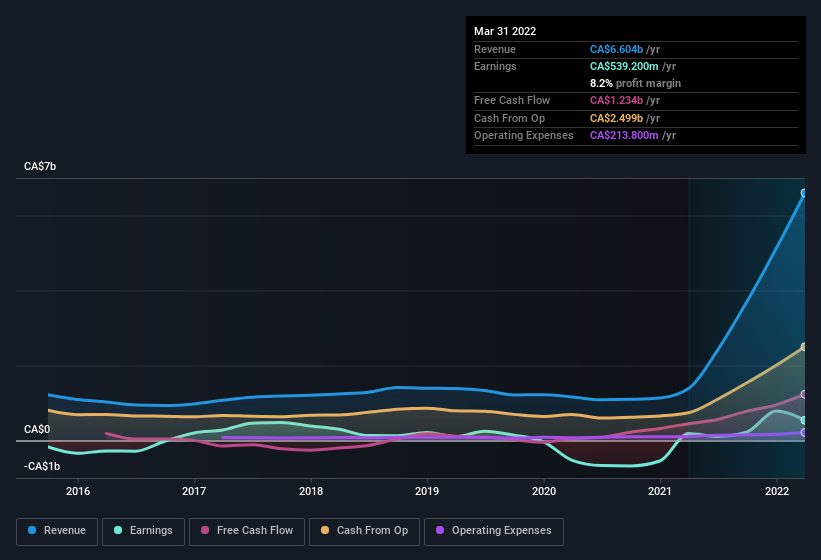
Task: Click the Cash From Op label in tooltip
Action: tap(509, 118)
